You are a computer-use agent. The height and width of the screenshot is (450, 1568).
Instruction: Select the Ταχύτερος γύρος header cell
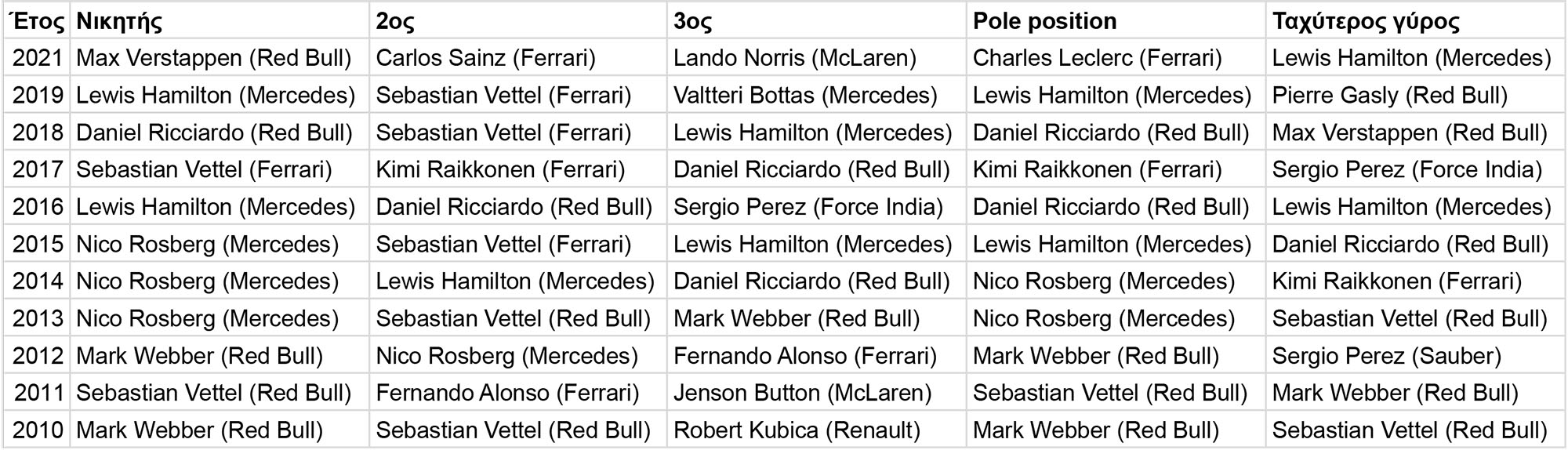[1415, 21]
